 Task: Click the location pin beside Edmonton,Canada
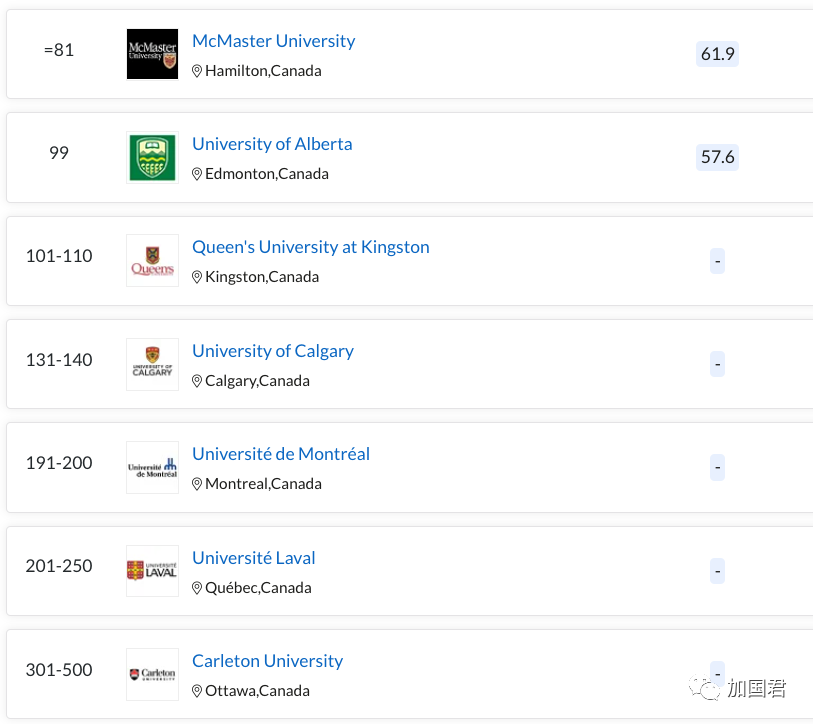[197, 174]
